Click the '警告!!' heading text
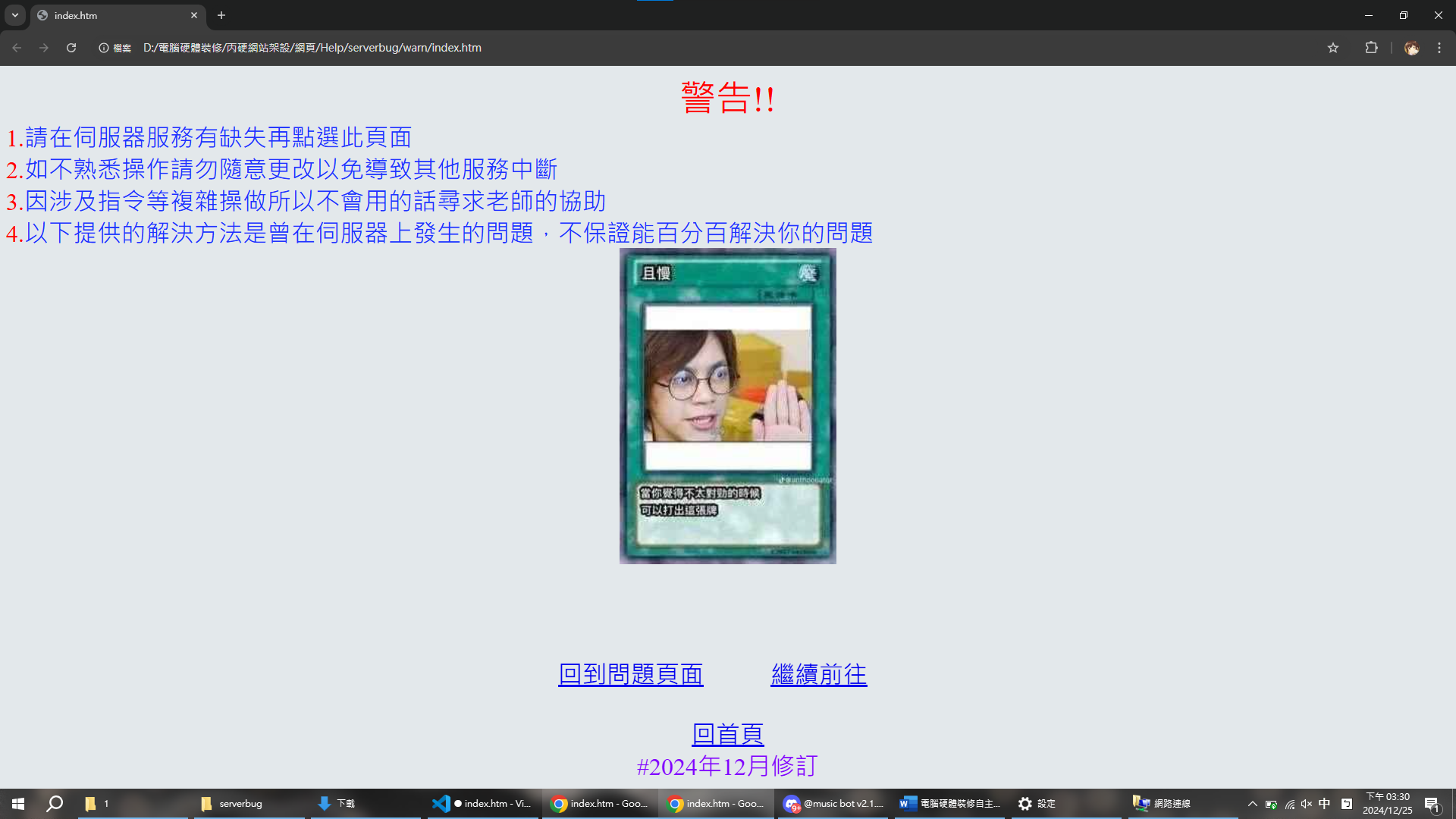 (x=728, y=99)
